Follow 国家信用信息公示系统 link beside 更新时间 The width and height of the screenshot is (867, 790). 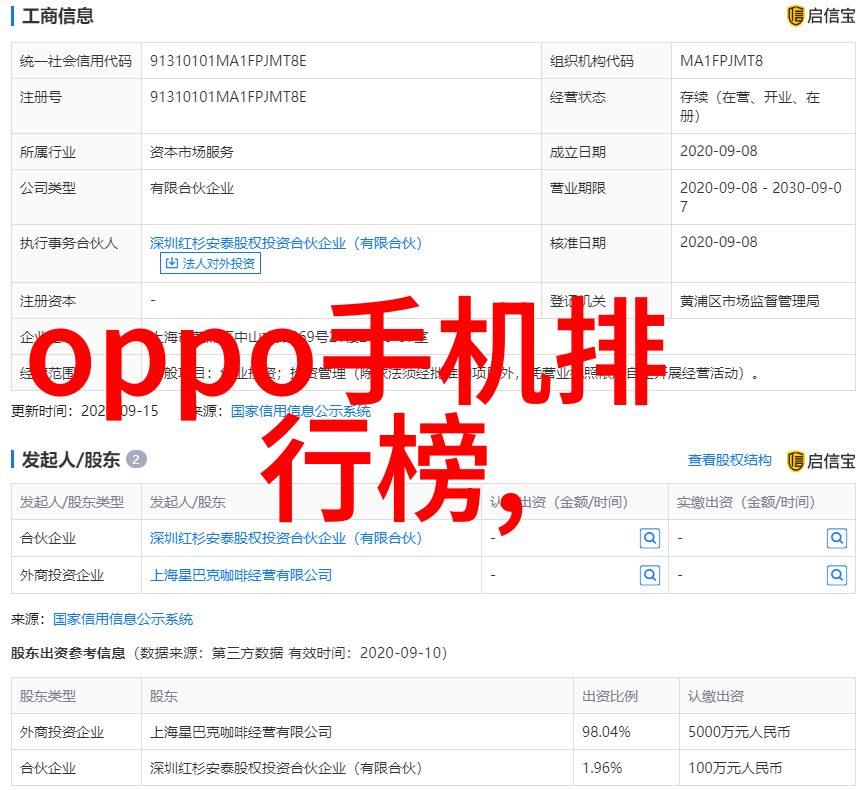click(301, 411)
